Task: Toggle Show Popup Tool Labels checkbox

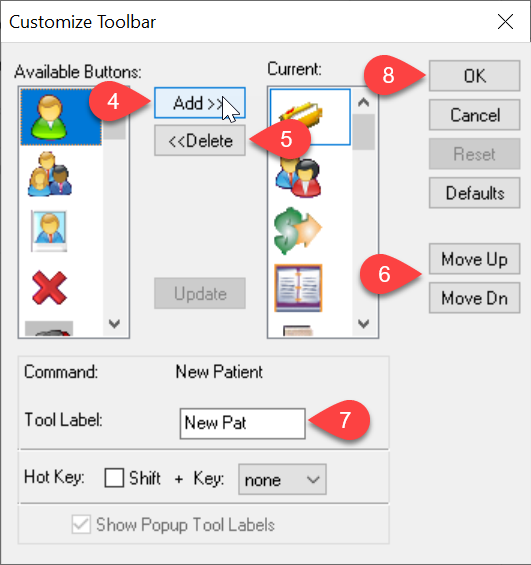Action: coord(81,524)
